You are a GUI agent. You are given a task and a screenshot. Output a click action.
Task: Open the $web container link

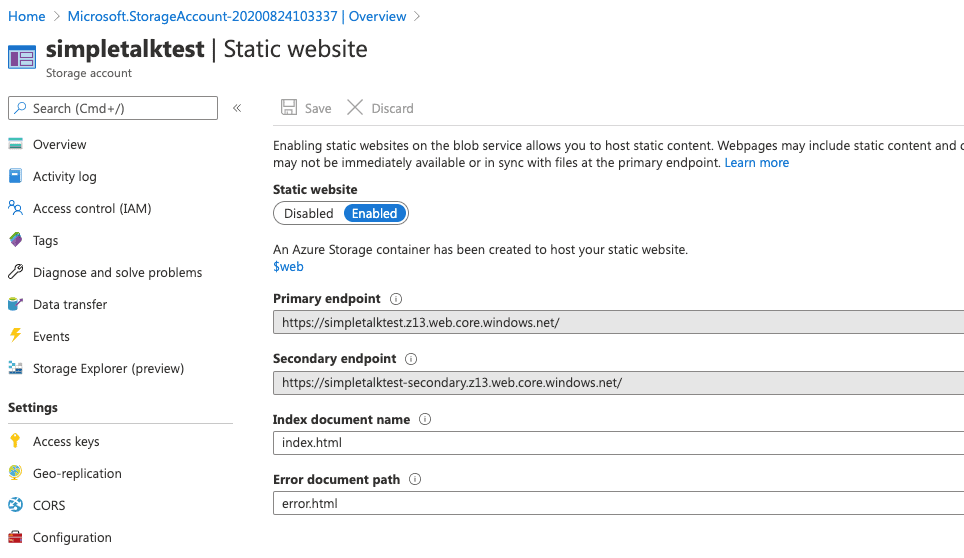tap(288, 266)
